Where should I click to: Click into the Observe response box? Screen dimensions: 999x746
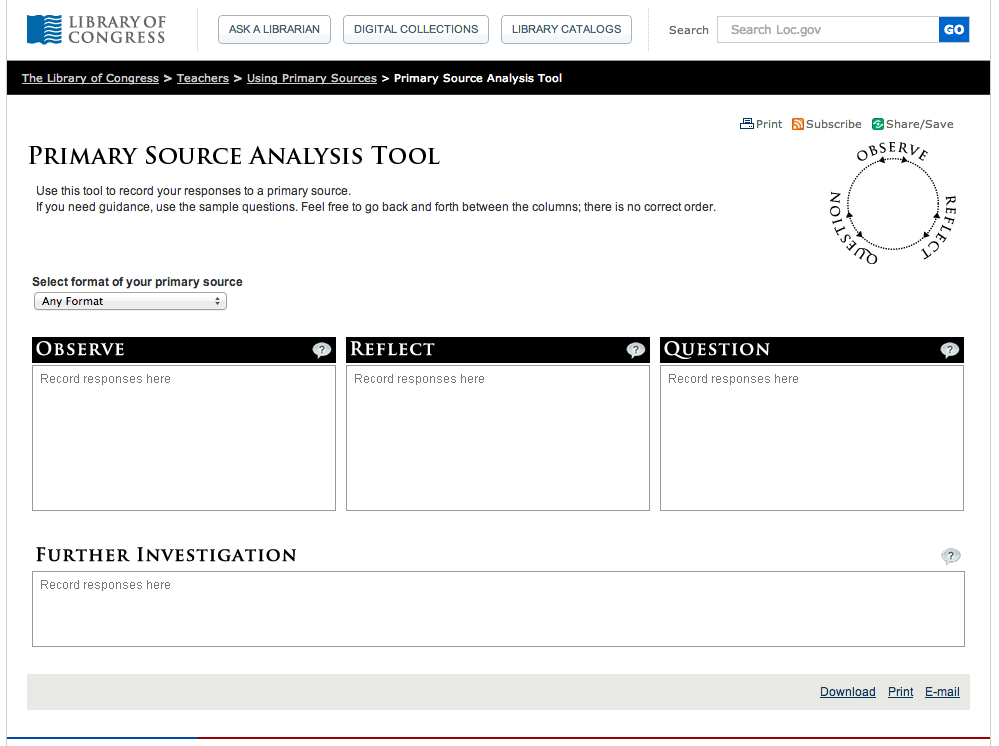(x=183, y=438)
